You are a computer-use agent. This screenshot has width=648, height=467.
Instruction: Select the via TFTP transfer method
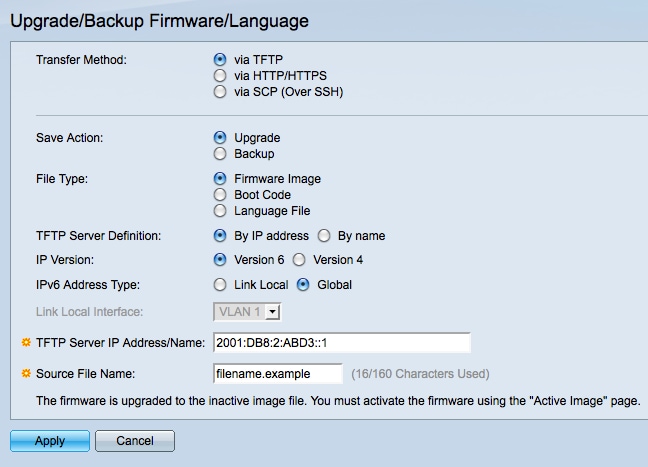click(220, 60)
